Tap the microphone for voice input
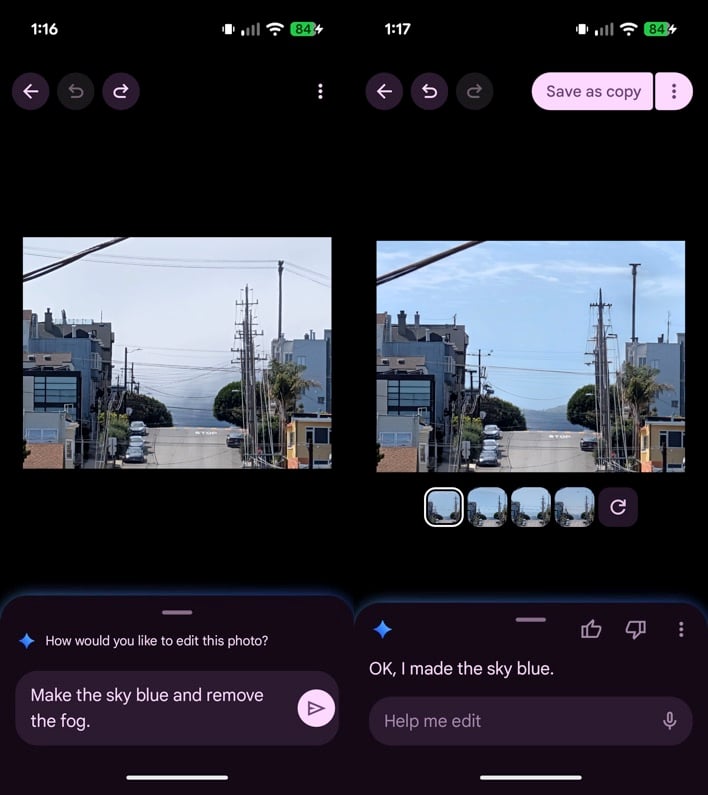The width and height of the screenshot is (708, 795). [x=669, y=721]
